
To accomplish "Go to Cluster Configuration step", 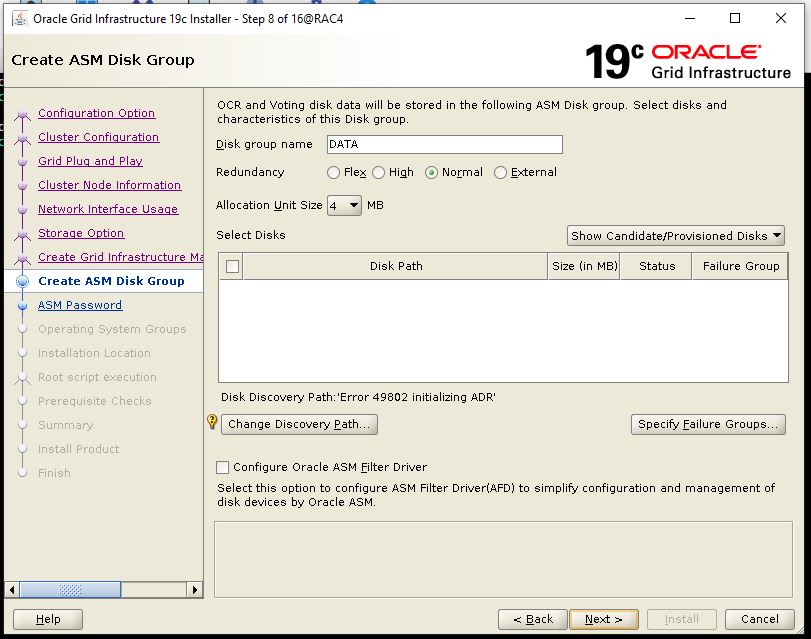I will click(98, 137).
